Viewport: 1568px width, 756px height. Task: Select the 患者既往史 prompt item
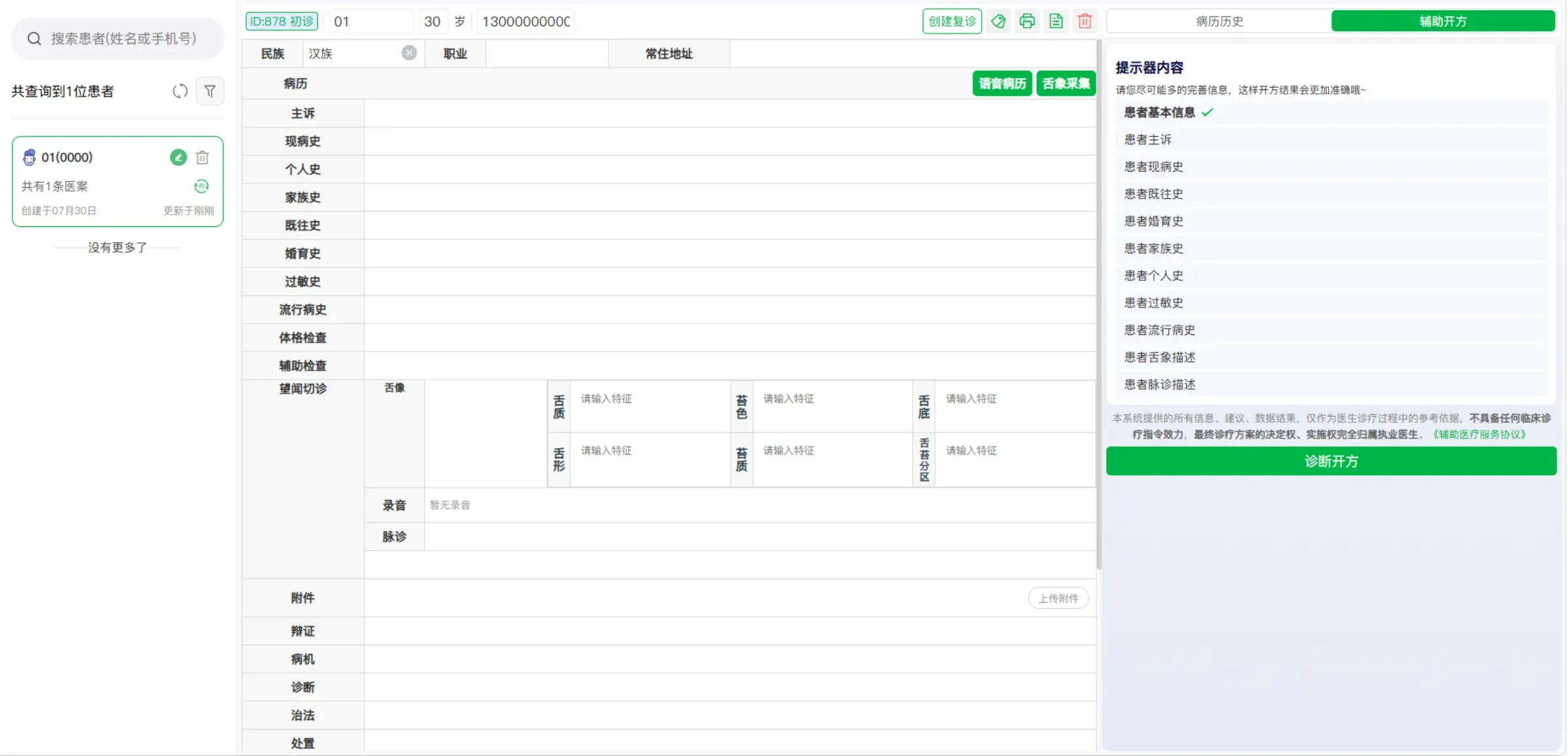click(x=1331, y=194)
